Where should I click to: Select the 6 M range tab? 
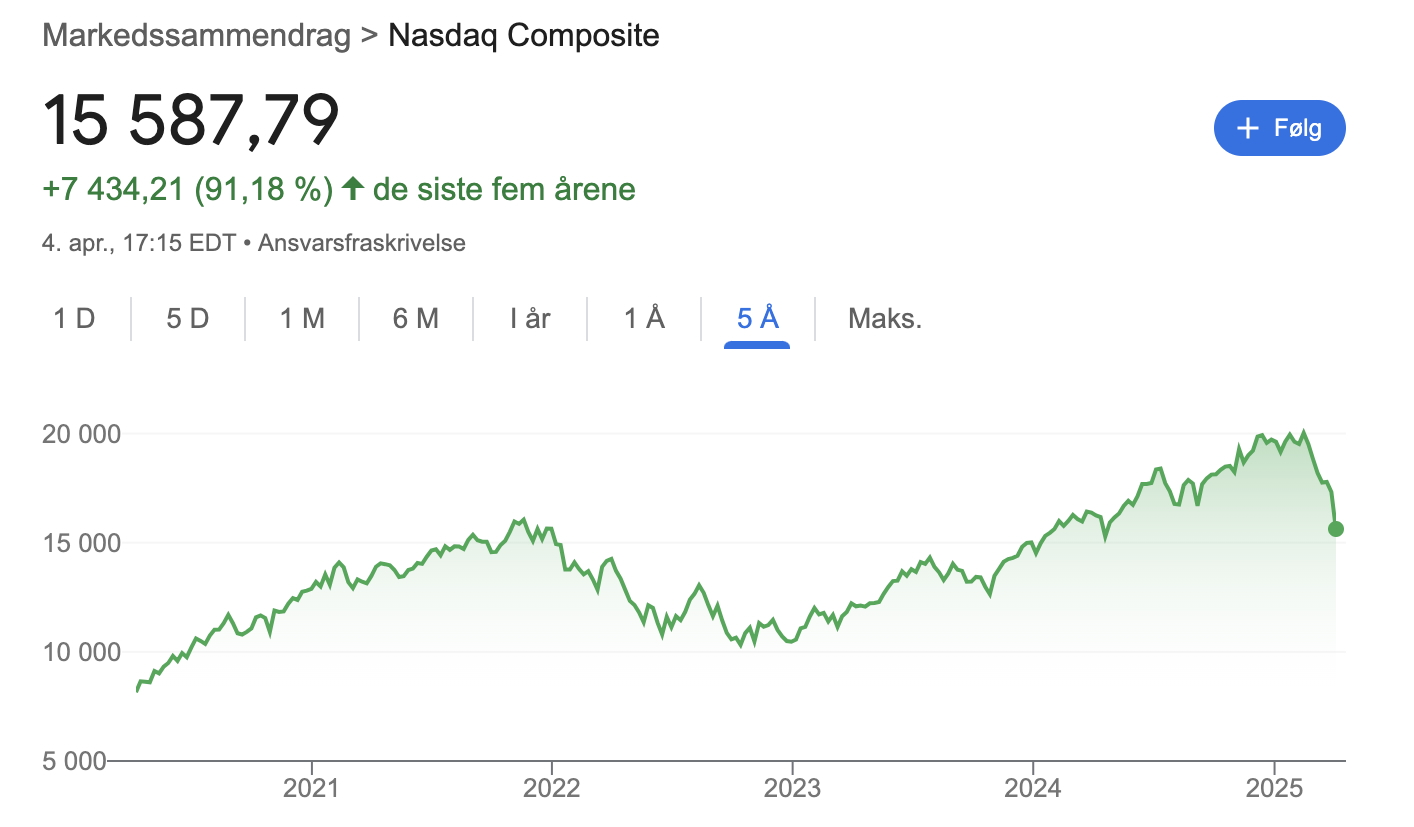[x=416, y=319]
